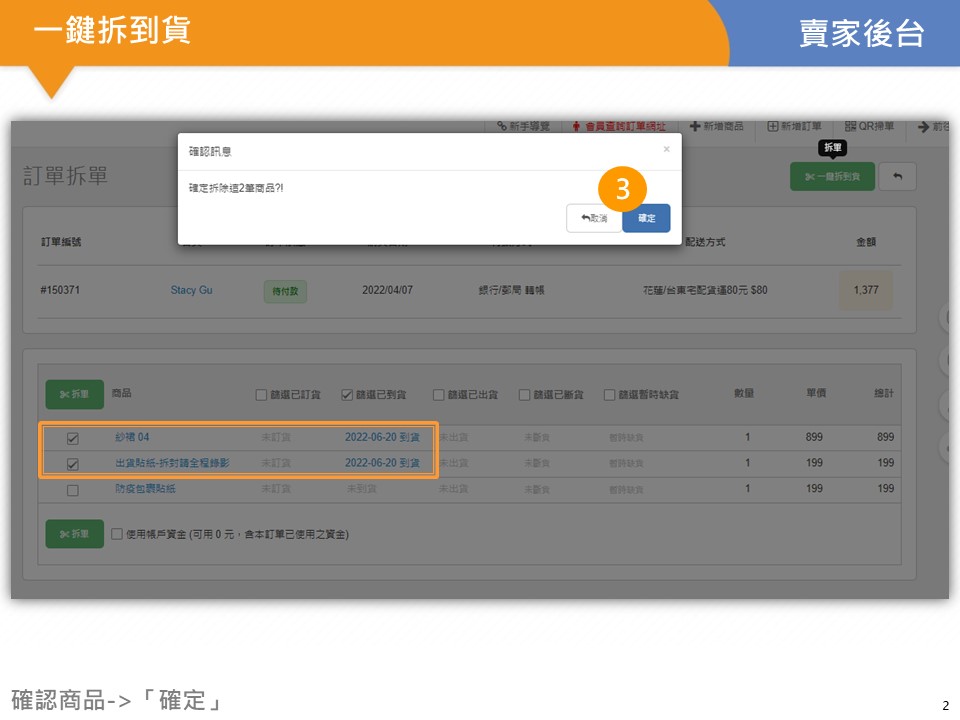This screenshot has height=720, width=960.
Task: Click the green 一鍵拆到貨 scissors button
Action: [x=832, y=177]
